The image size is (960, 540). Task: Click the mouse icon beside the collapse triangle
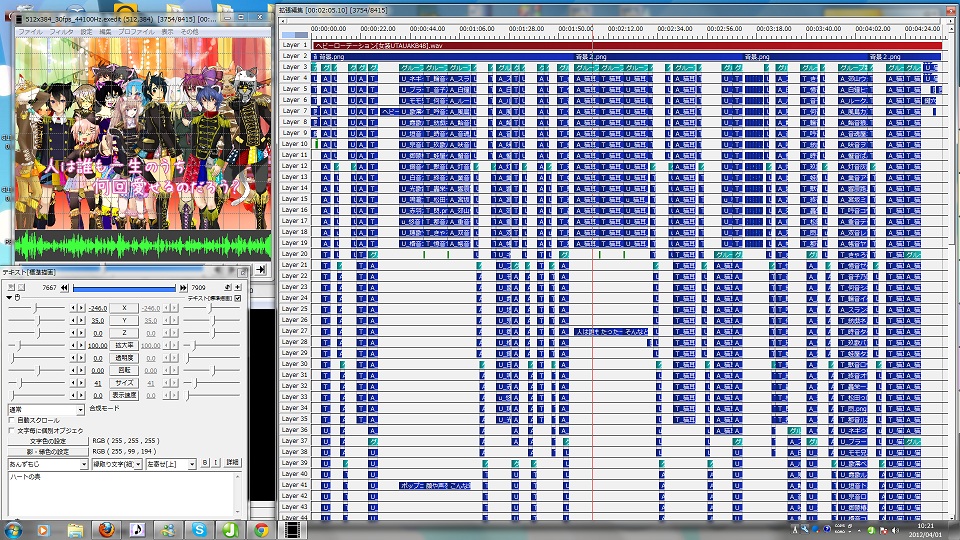tap(17, 298)
